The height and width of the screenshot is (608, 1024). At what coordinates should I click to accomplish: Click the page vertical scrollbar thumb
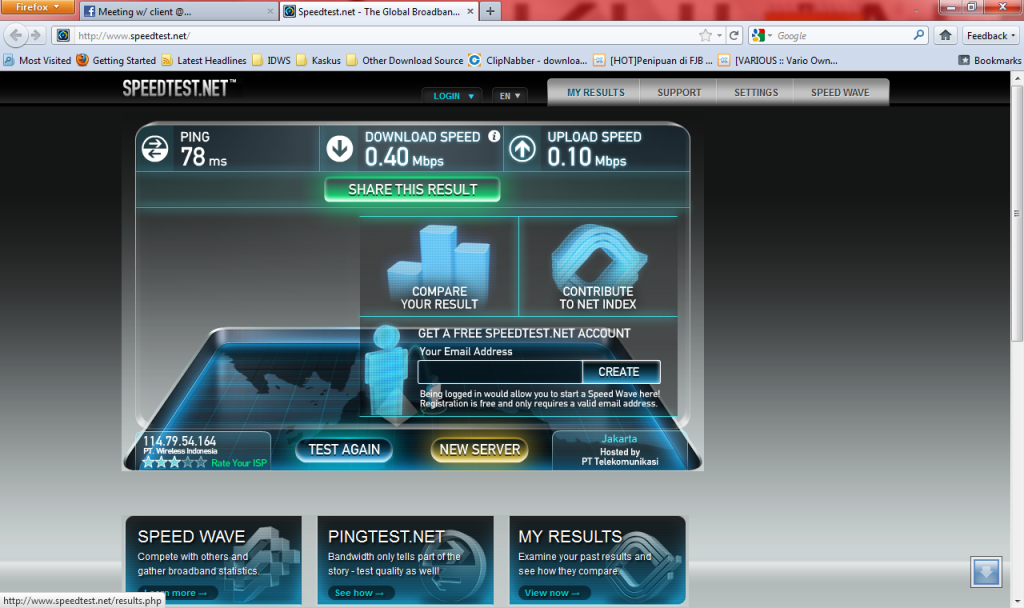[x=1017, y=212]
